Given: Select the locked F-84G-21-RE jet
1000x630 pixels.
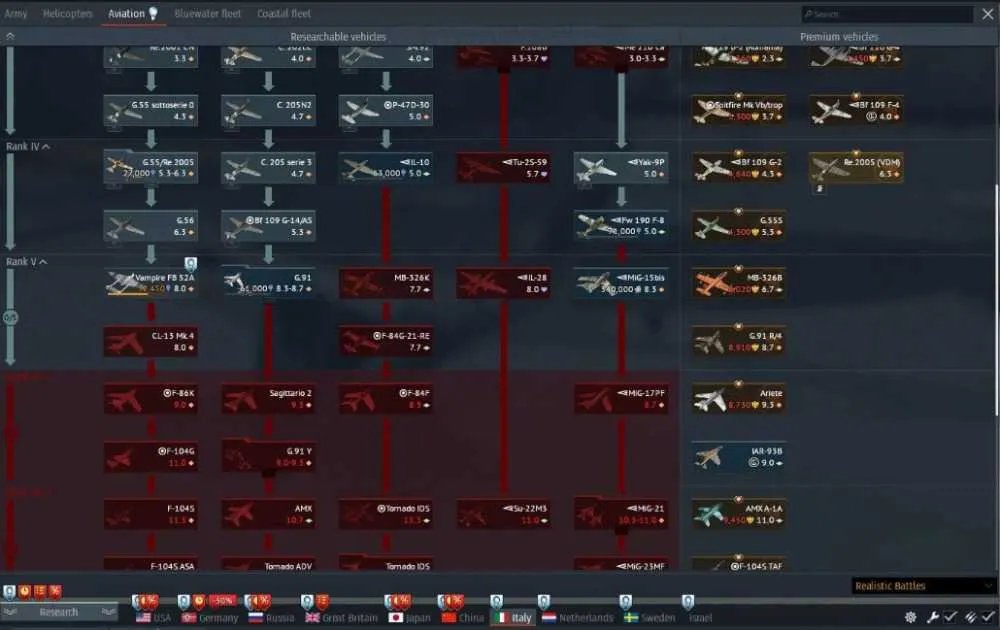Looking at the screenshot, I should point(386,341).
